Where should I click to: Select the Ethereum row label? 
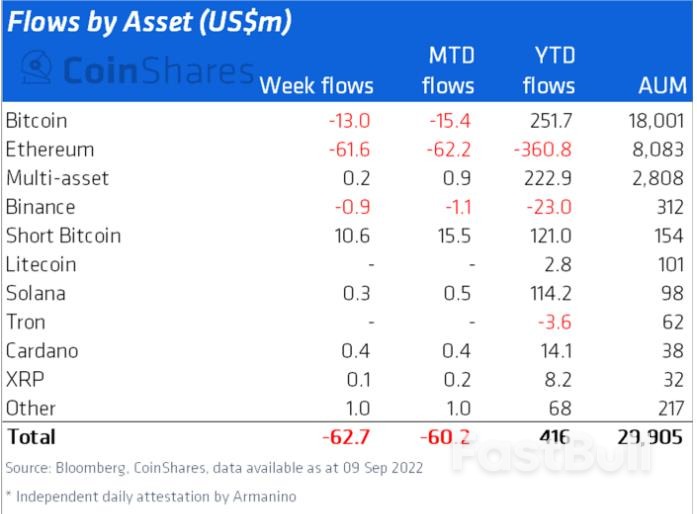[x=50, y=150]
